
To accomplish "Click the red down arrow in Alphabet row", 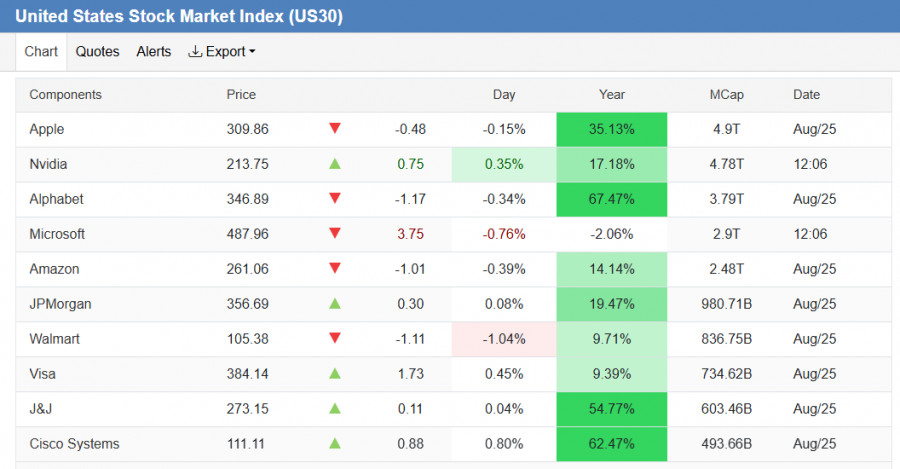I will tap(335, 198).
